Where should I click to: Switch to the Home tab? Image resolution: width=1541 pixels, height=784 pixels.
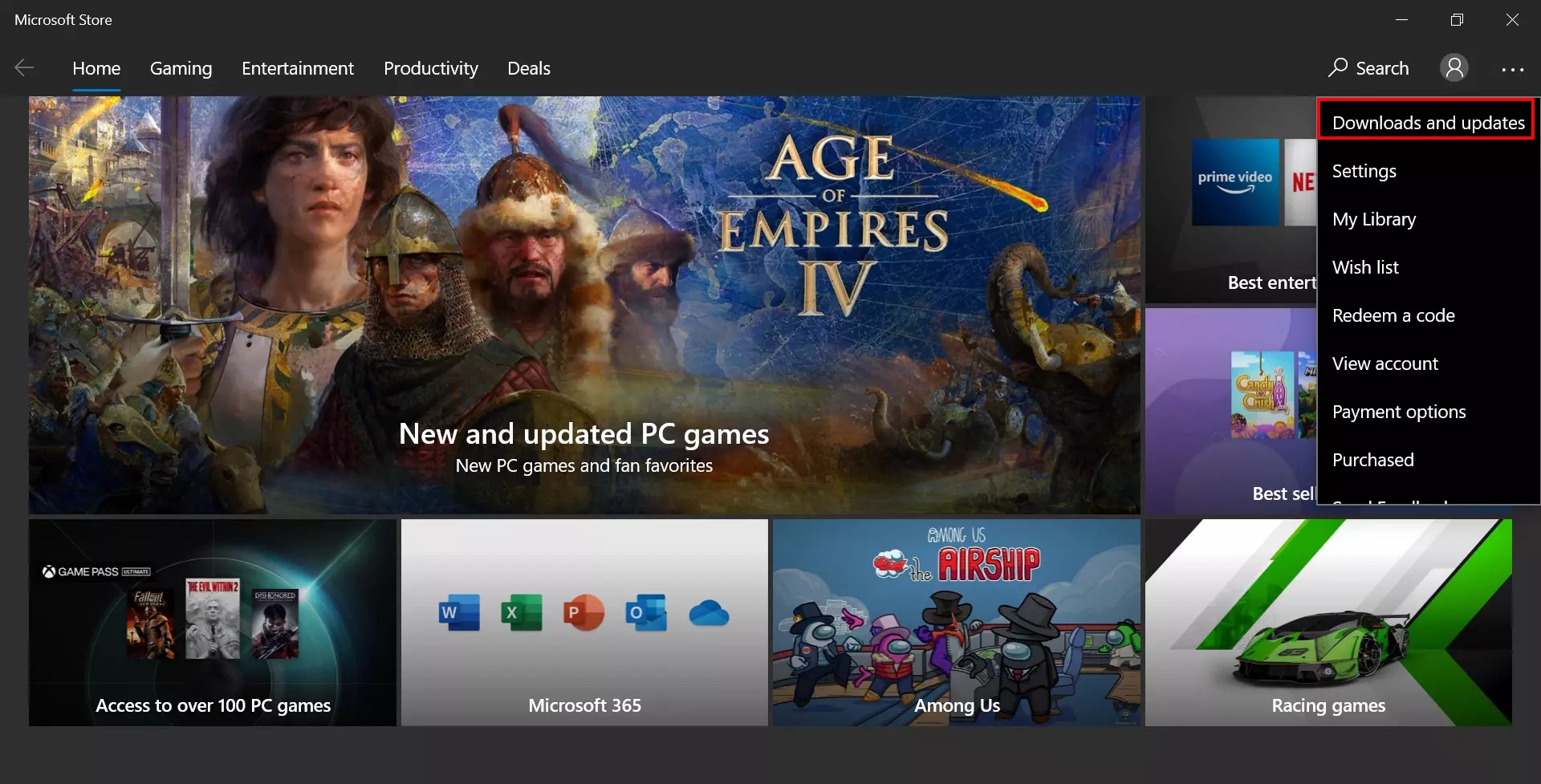click(x=96, y=68)
